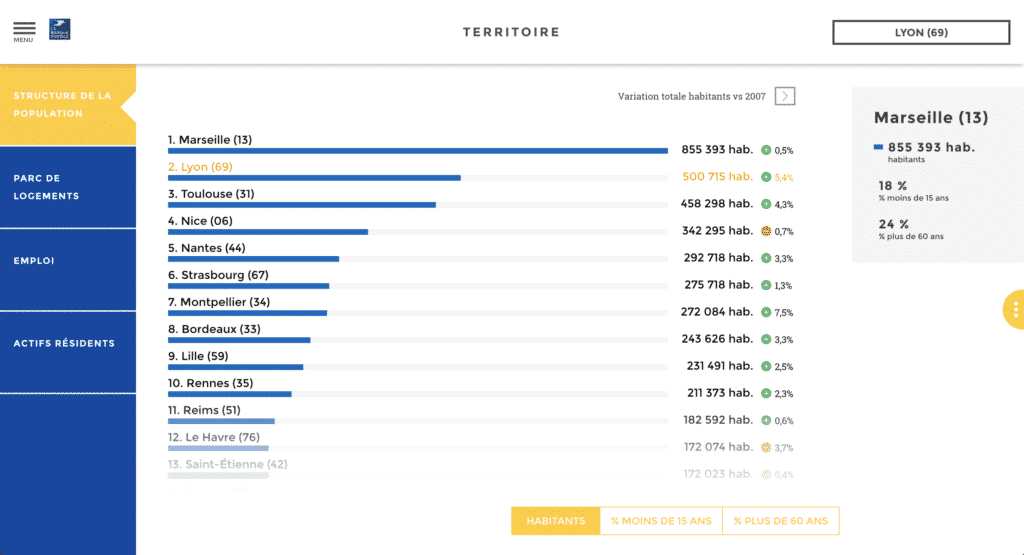Expand variation totale habitants arrow

[x=785, y=96]
